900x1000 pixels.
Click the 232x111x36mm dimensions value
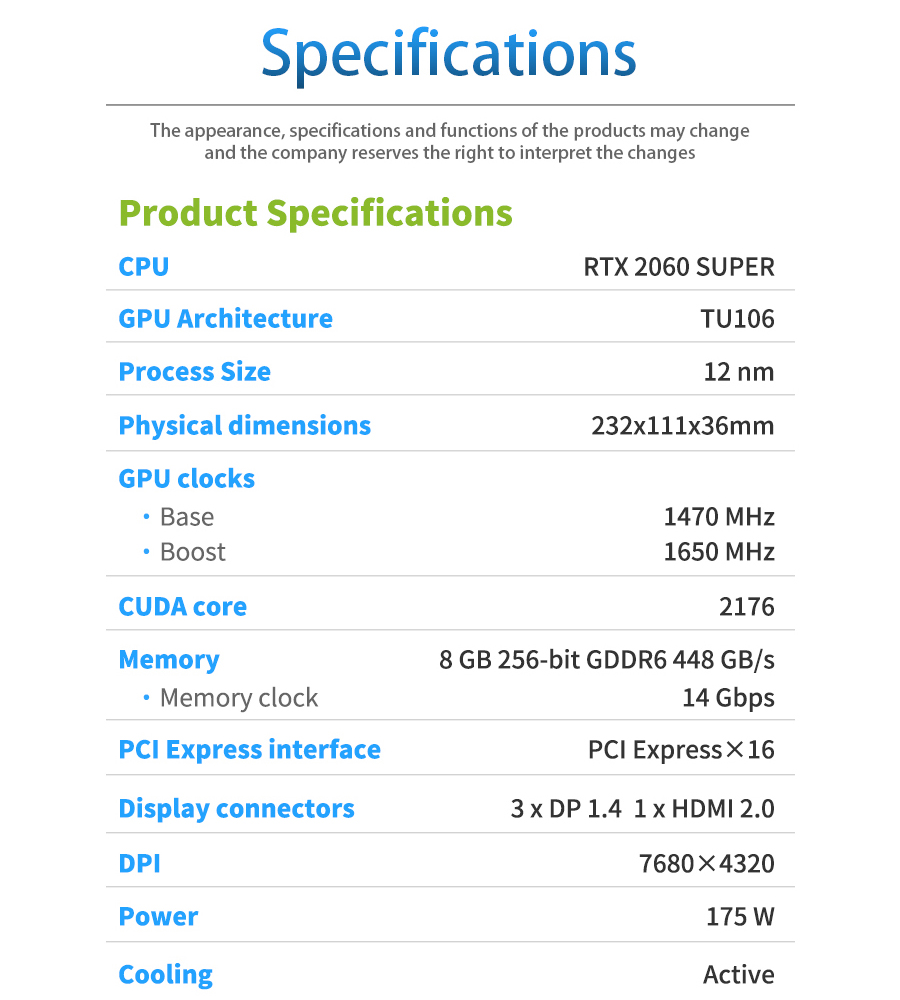683,426
